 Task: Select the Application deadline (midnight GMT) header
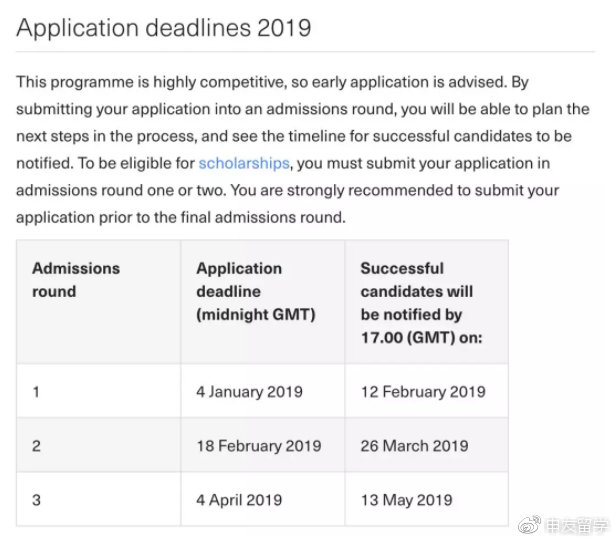click(x=263, y=302)
